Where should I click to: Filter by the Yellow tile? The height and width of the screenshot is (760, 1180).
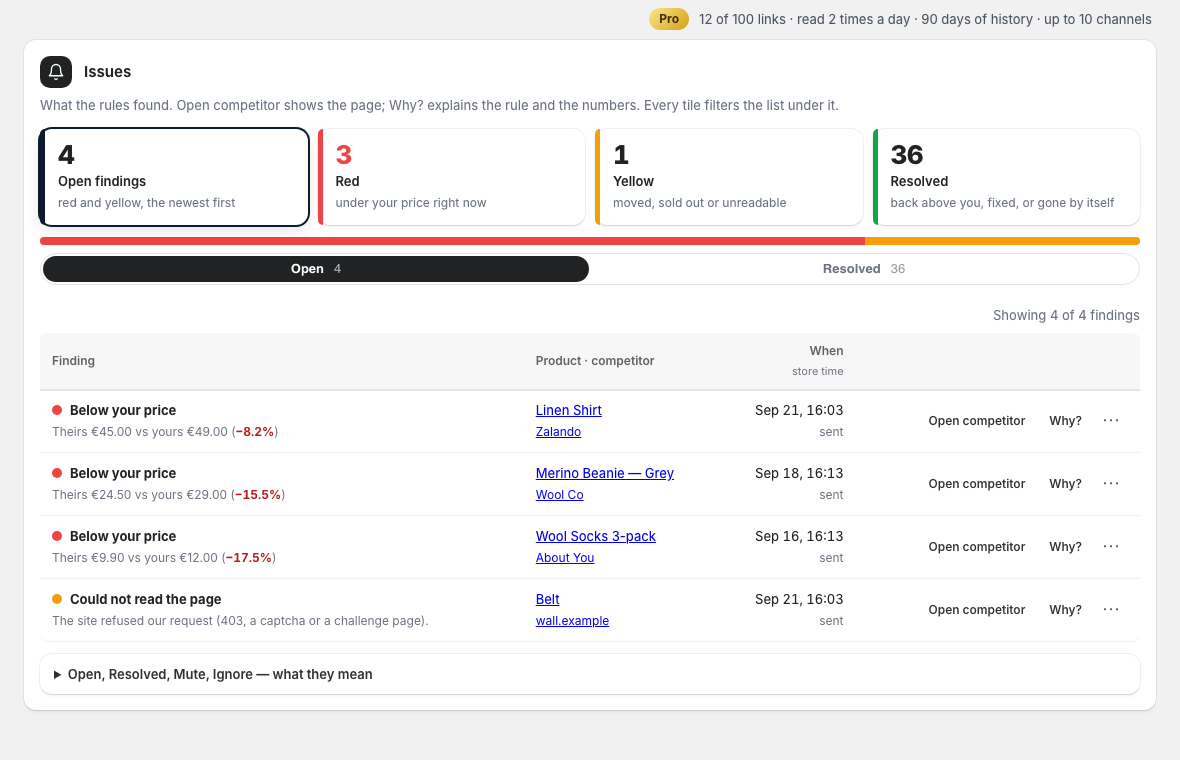(x=729, y=177)
